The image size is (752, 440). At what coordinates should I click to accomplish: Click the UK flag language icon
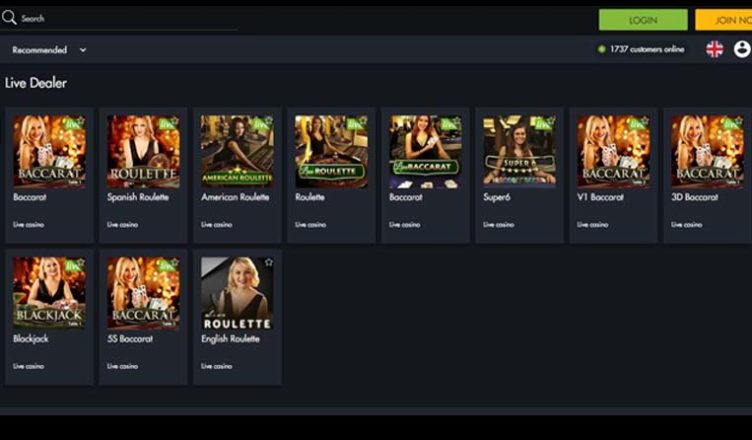714,49
